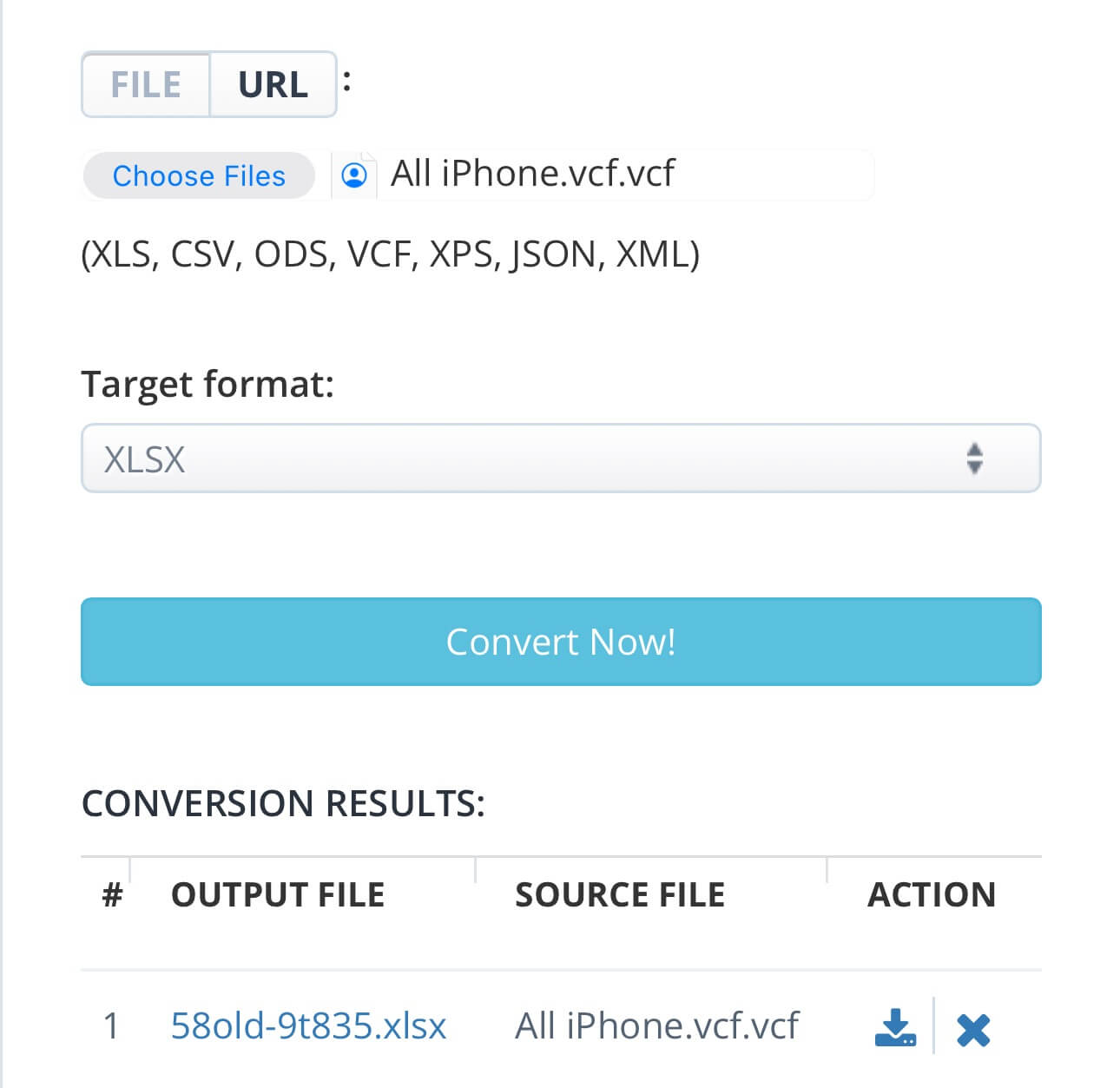Switch to the FILE tab

[146, 85]
